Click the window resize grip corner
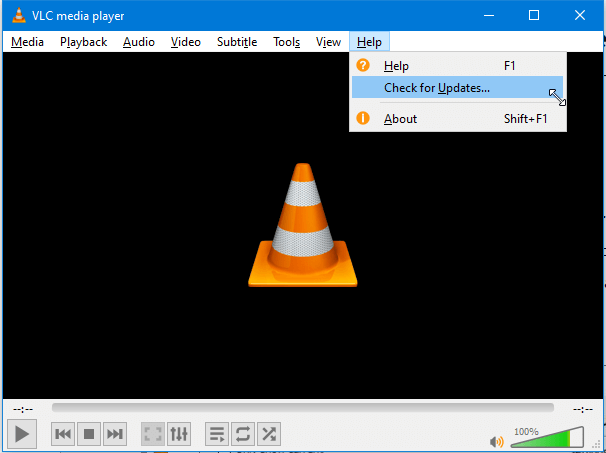The height and width of the screenshot is (453, 606). [x=597, y=445]
